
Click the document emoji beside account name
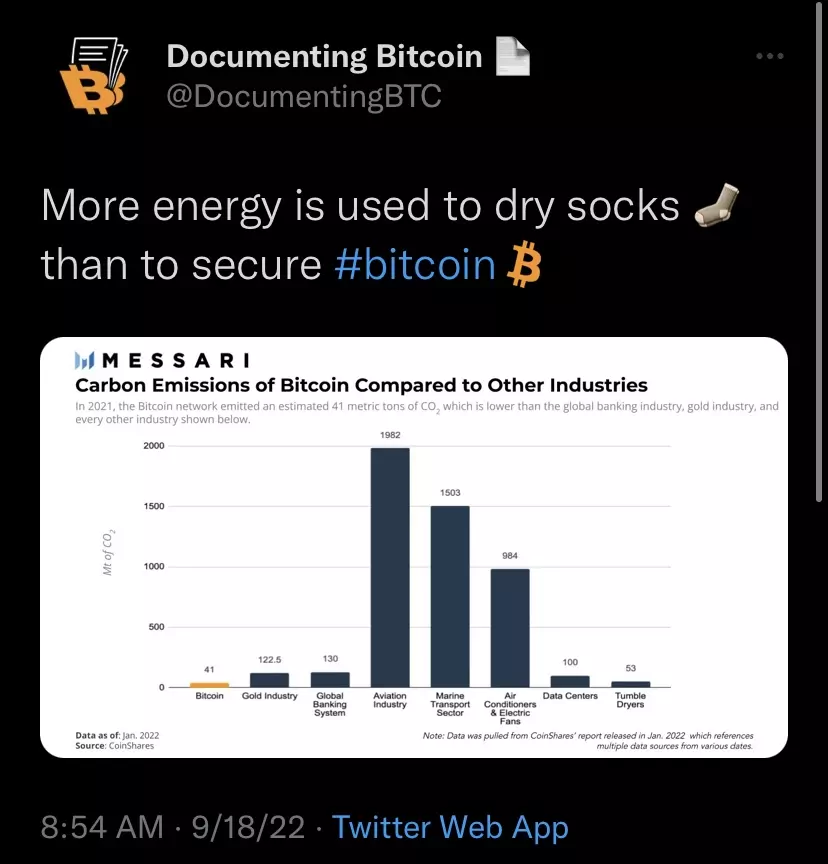pyautogui.click(x=512, y=56)
